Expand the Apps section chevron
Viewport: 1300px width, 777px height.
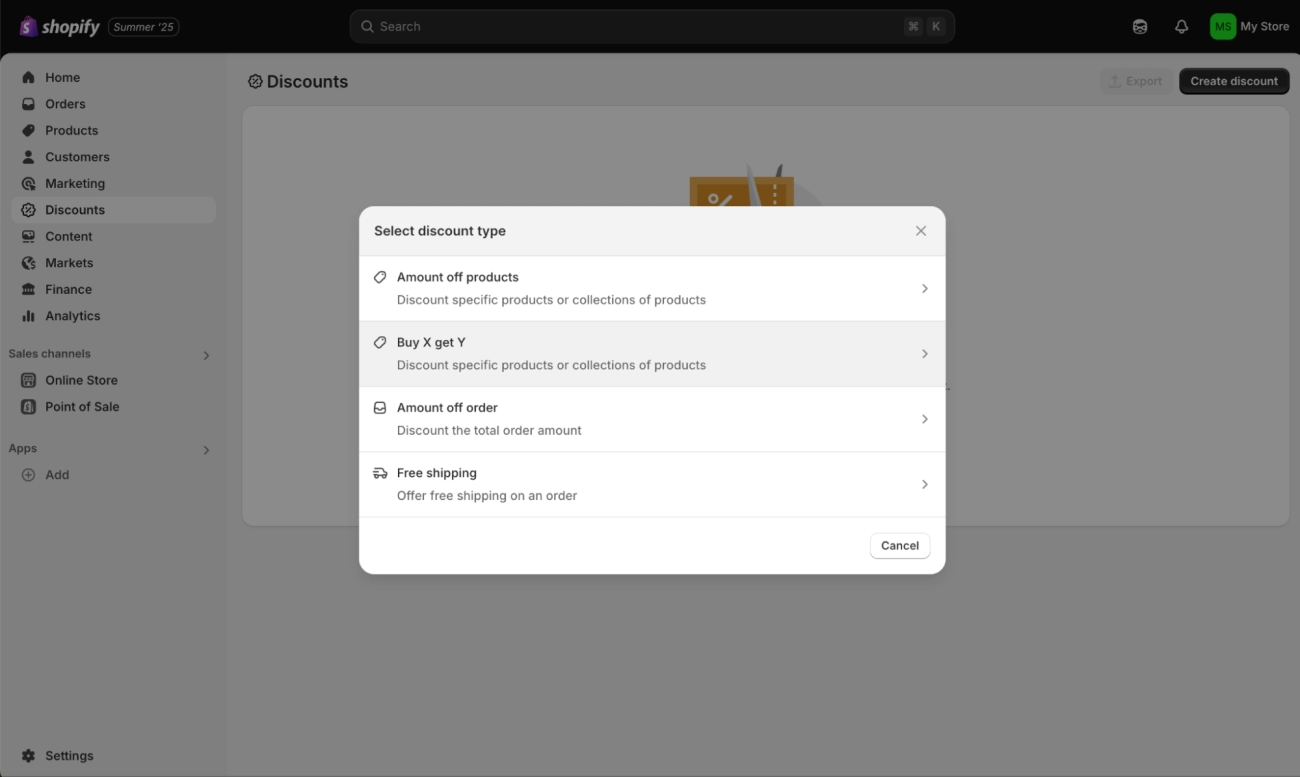tap(206, 450)
